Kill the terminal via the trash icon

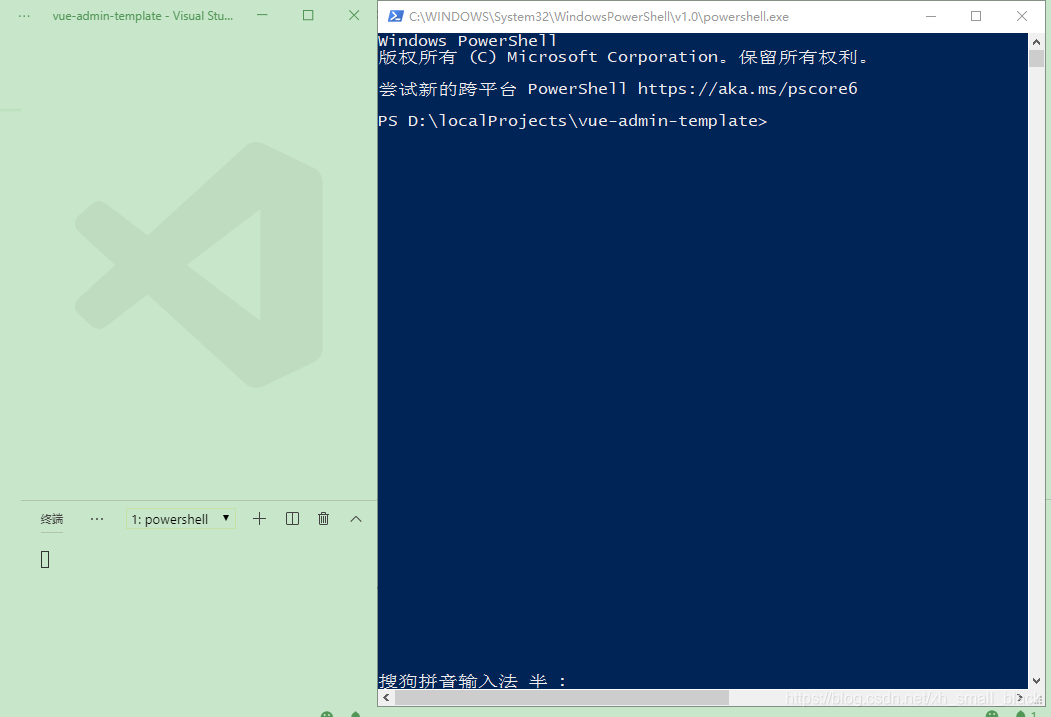[323, 518]
